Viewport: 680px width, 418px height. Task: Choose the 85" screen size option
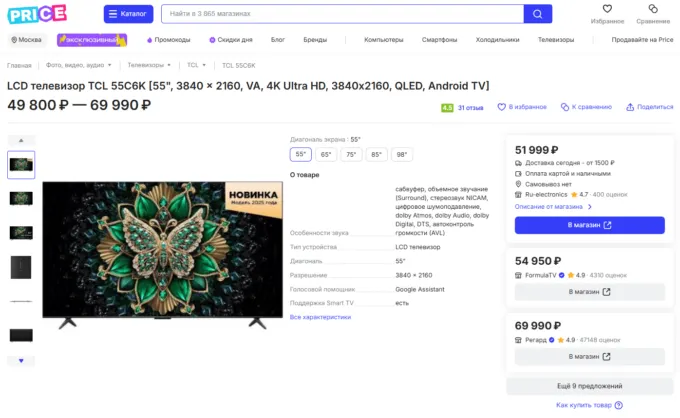point(376,154)
